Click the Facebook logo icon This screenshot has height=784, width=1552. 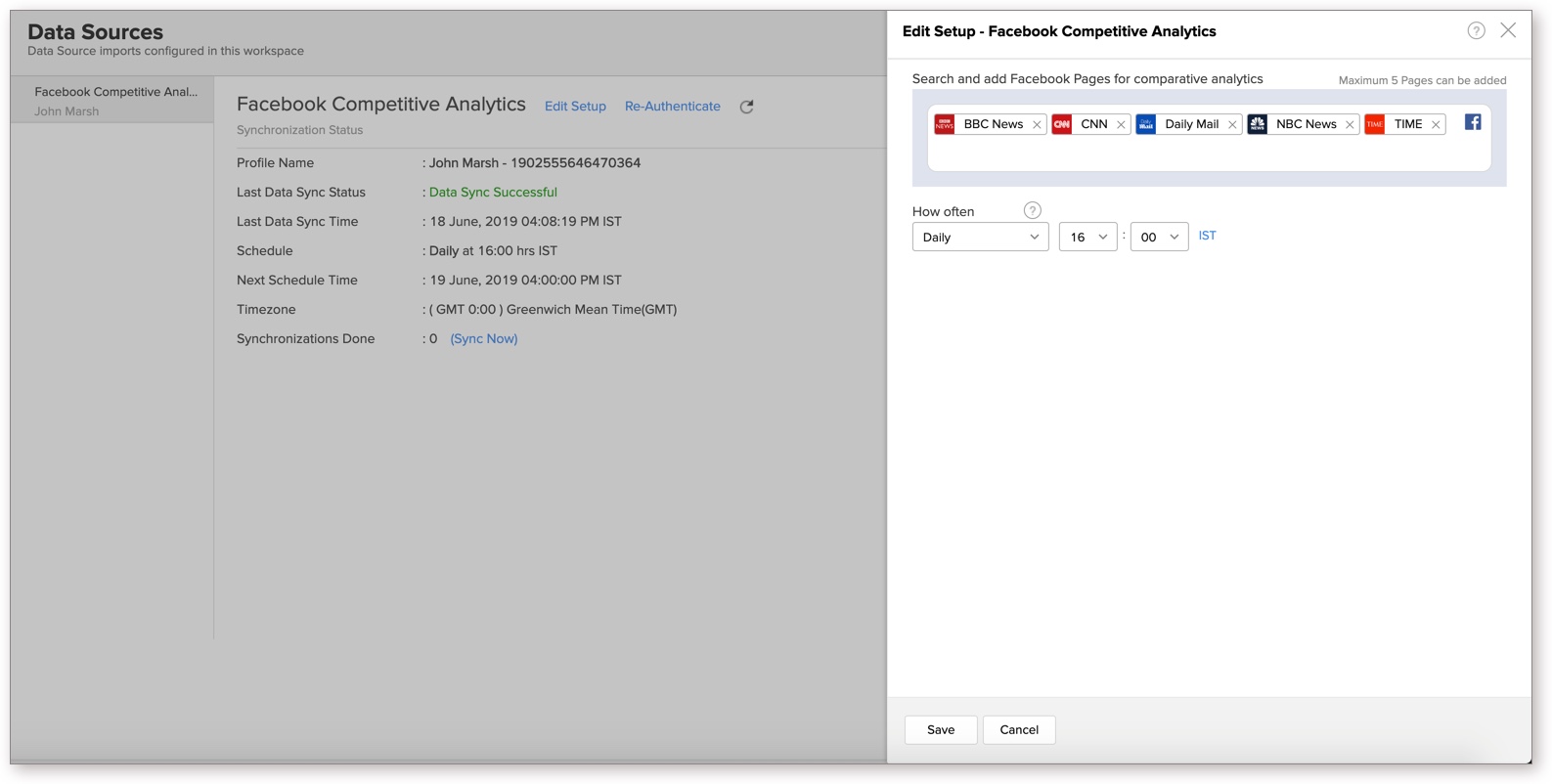click(1473, 122)
